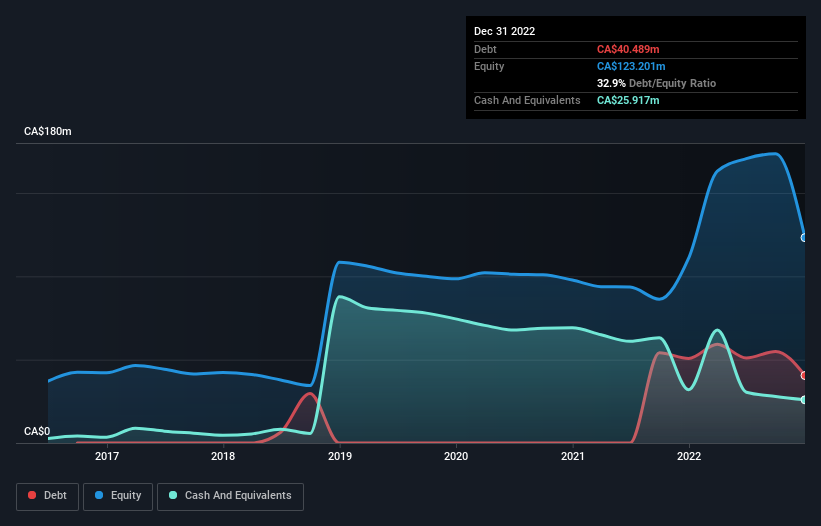Viewport: 821px width, 526px height.
Task: Toggle the Equity series legend button
Action: tap(118, 496)
